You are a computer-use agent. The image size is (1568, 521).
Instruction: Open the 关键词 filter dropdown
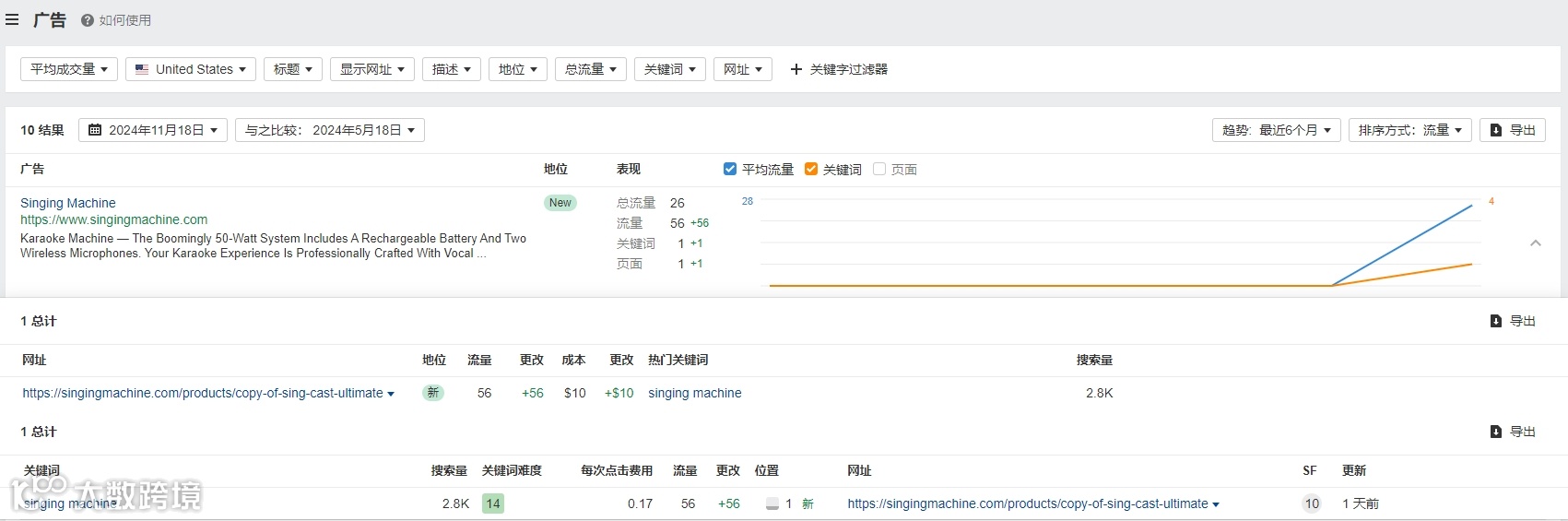pyautogui.click(x=670, y=69)
